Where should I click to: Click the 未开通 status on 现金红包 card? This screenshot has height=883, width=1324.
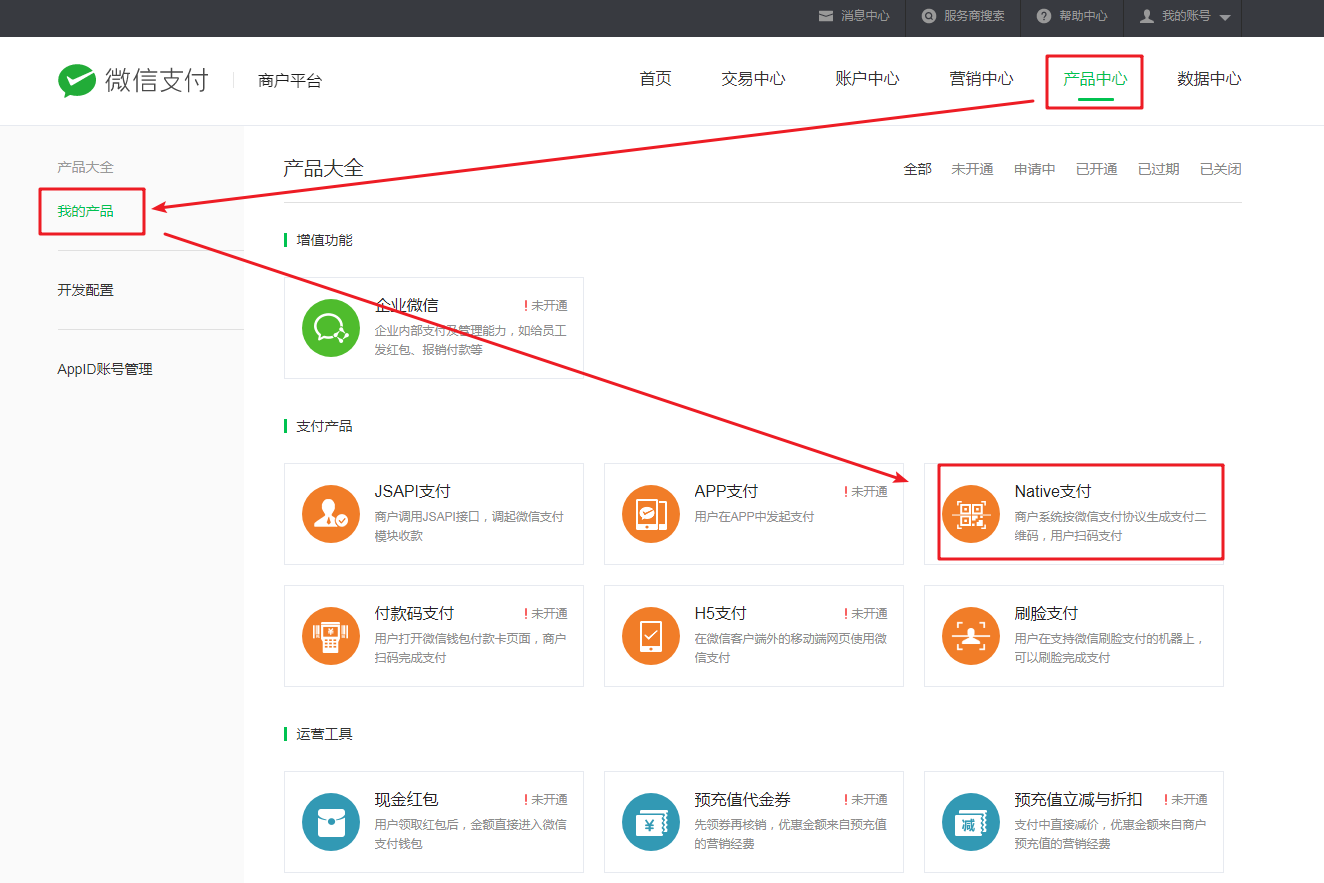click(546, 800)
